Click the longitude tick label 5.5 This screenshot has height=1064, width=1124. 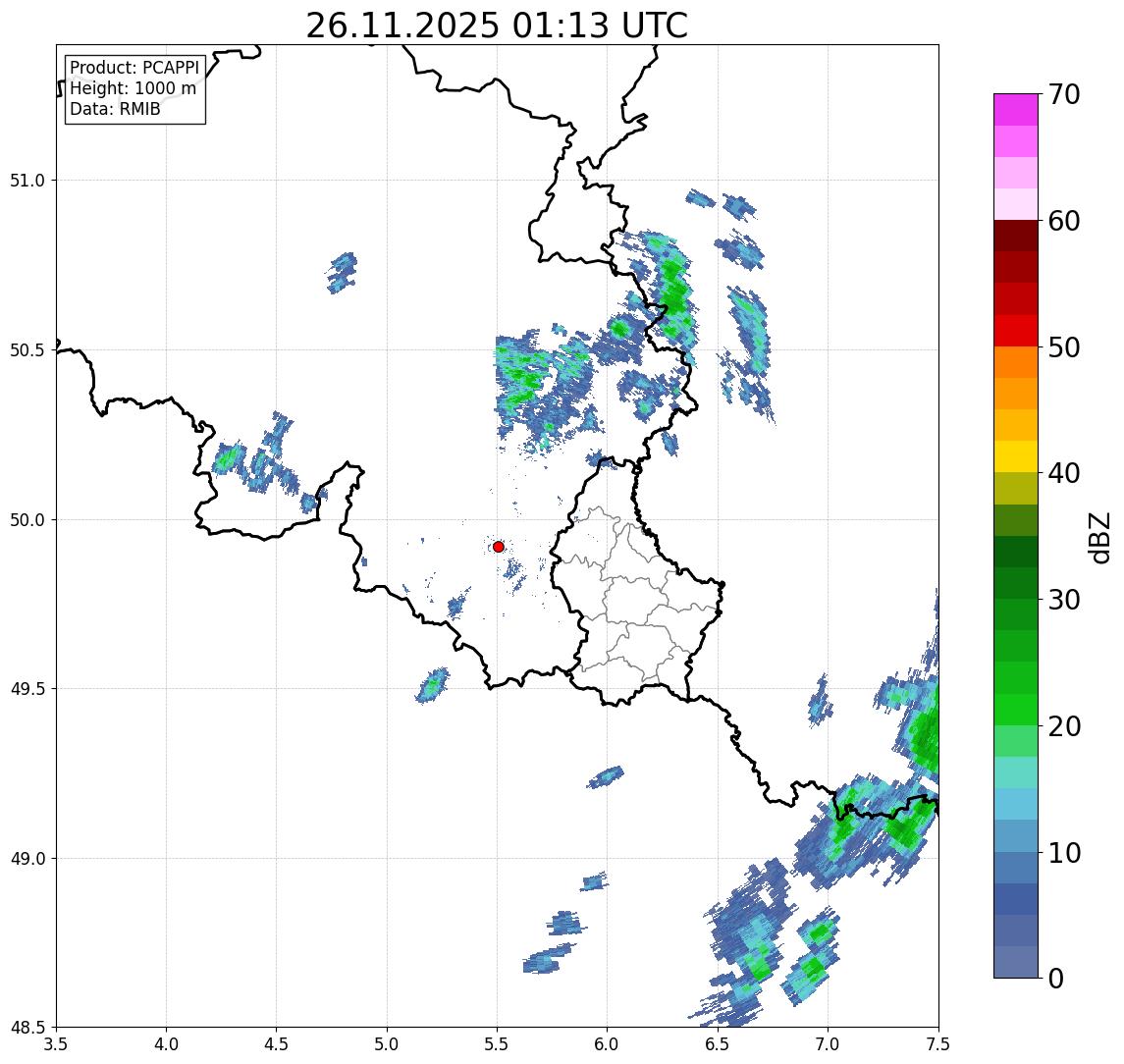coord(498,1044)
